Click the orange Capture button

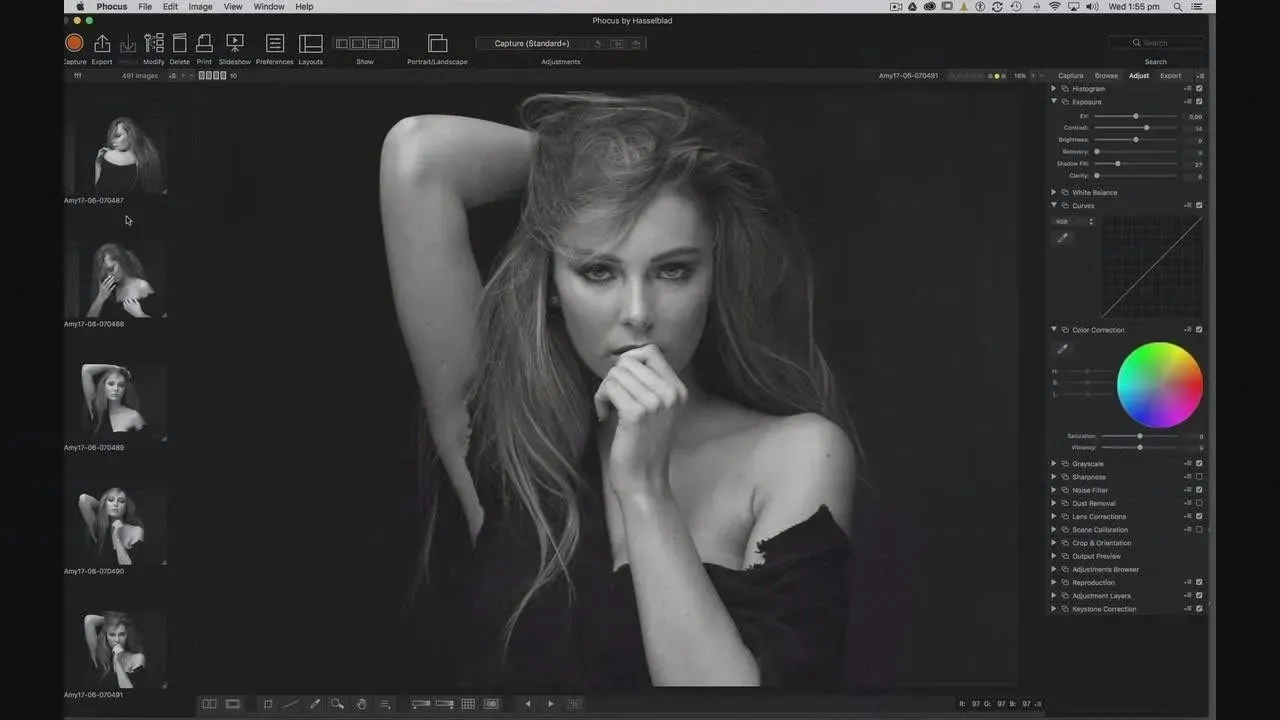(x=74, y=43)
